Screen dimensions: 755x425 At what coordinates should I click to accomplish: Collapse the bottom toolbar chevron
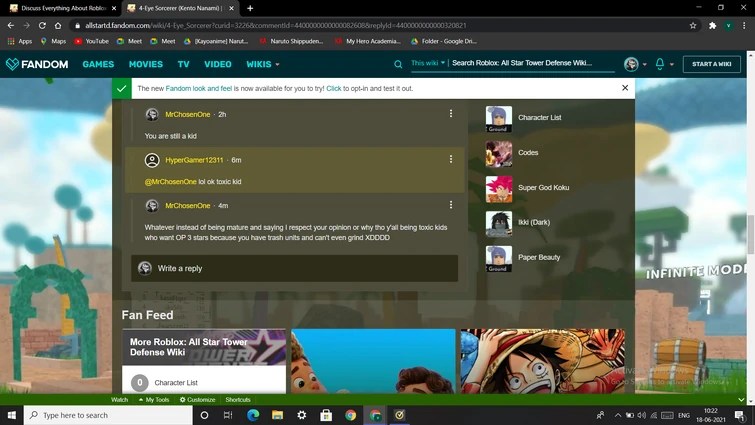[x=741, y=399]
